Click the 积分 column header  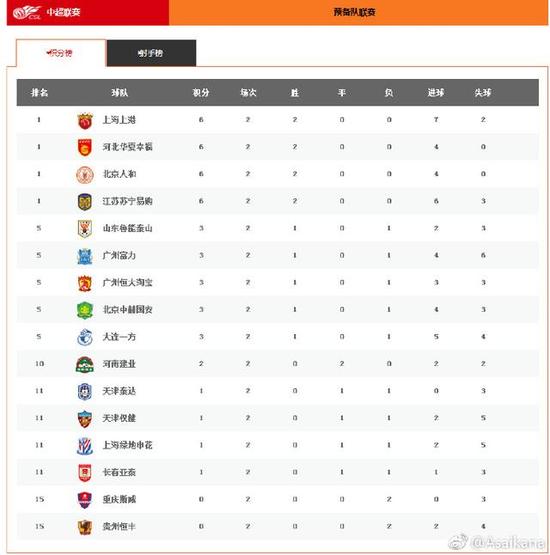pyautogui.click(x=201, y=93)
